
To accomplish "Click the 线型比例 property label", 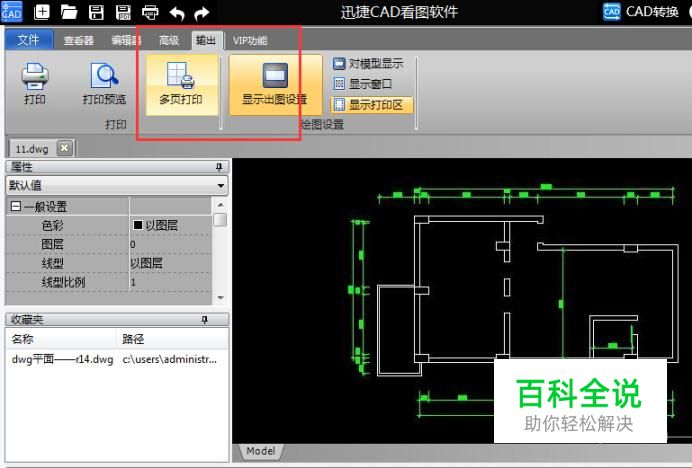I will 63,283.
